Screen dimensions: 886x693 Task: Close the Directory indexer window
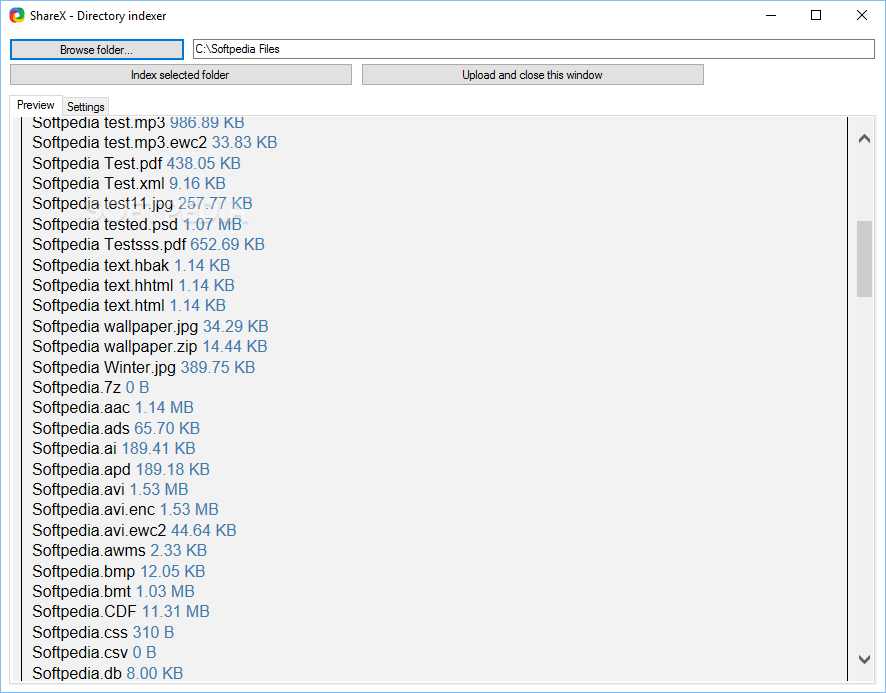pyautogui.click(x=862, y=15)
